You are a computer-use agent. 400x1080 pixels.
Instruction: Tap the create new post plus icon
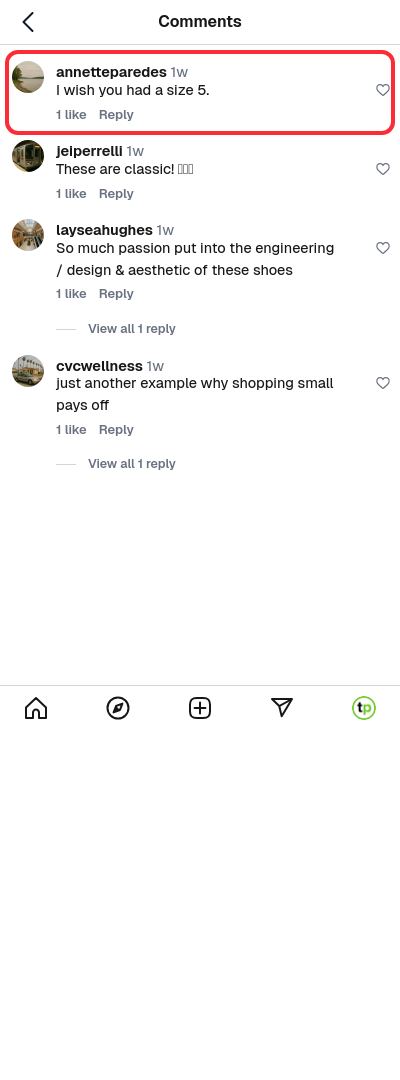(200, 708)
